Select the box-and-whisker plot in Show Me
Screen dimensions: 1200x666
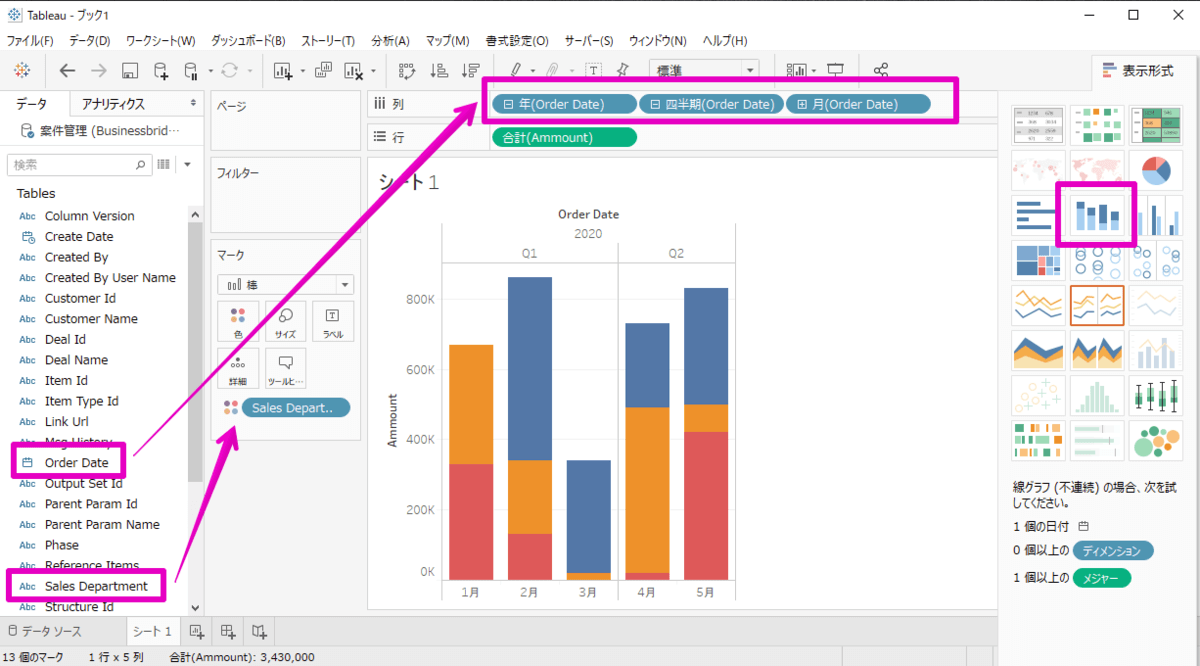tap(1155, 395)
